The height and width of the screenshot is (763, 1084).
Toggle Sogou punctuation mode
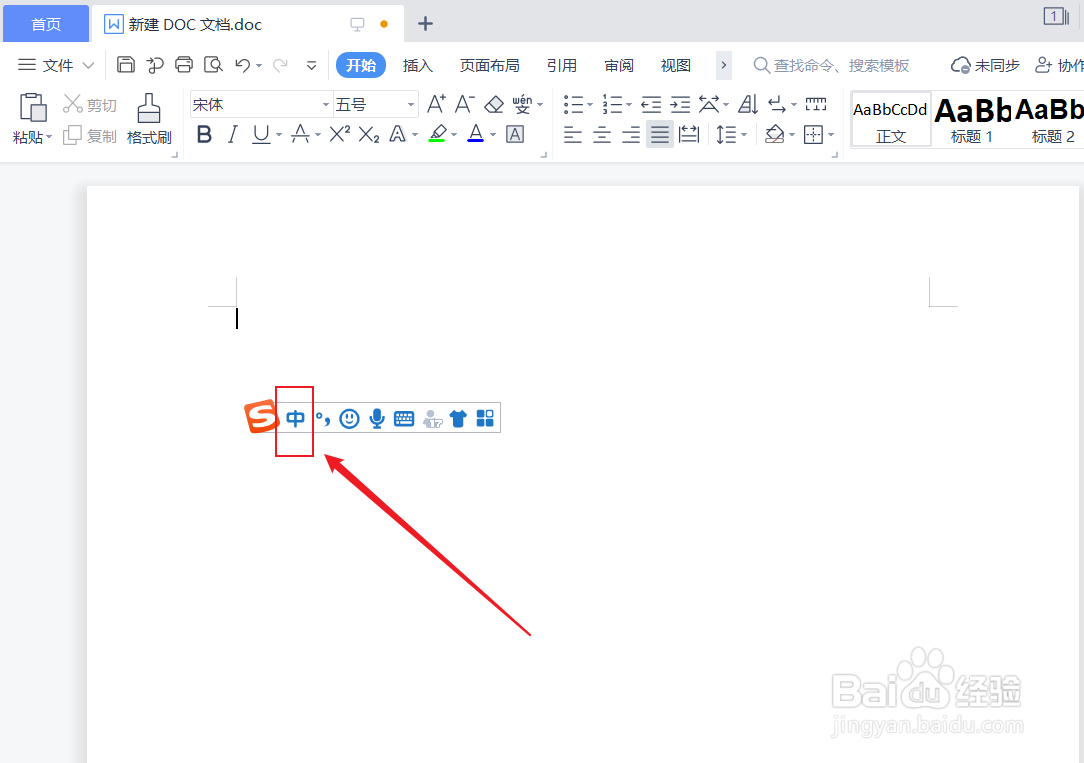(323, 418)
